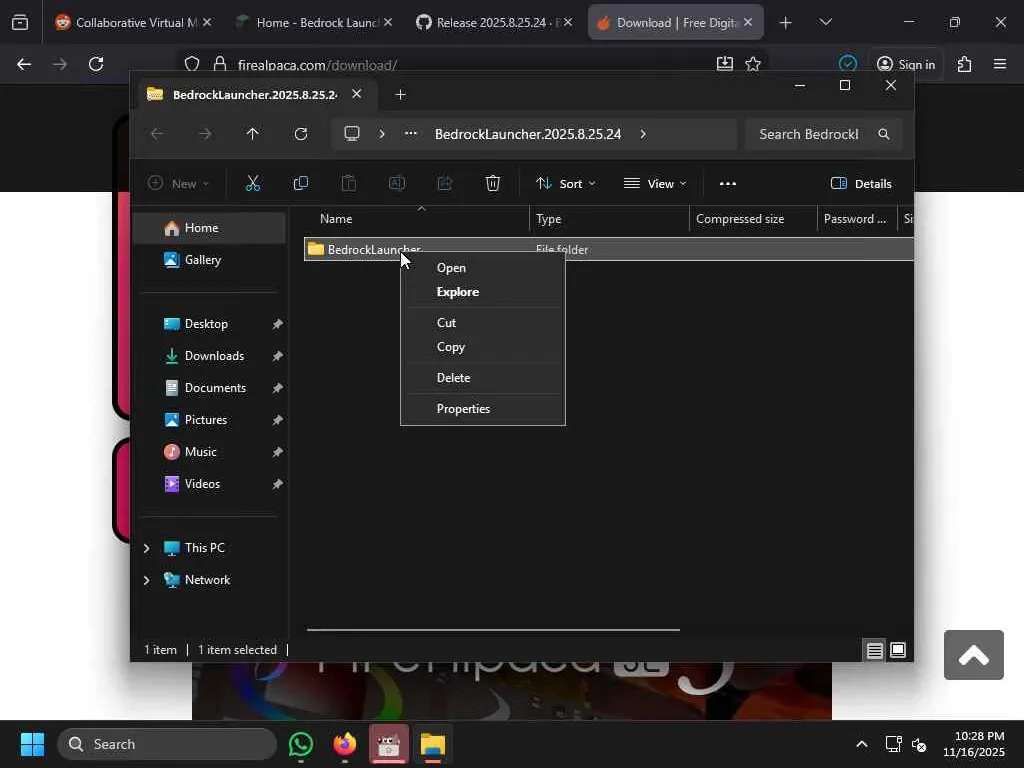Image resolution: width=1024 pixels, height=768 pixels.
Task: Go back in Firefox browser
Action: (24, 64)
